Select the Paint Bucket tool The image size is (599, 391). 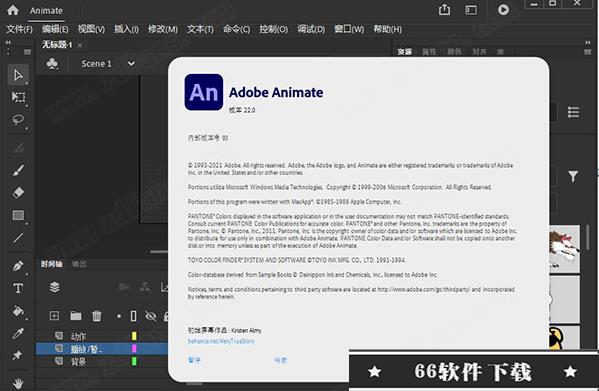click(x=18, y=311)
